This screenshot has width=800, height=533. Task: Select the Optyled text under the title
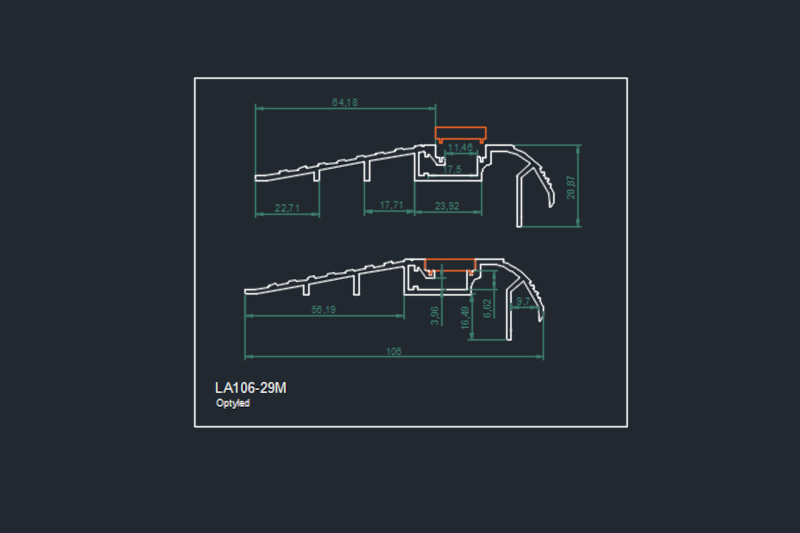231,404
